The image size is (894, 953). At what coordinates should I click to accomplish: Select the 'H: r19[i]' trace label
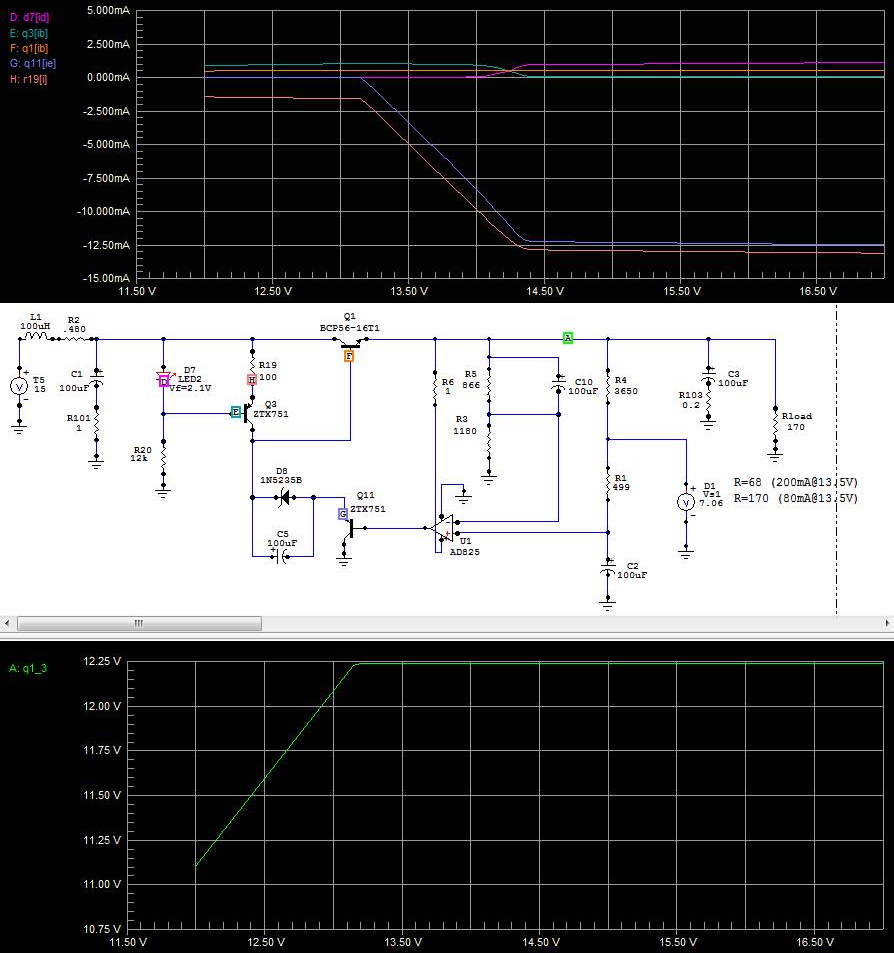click(28, 80)
